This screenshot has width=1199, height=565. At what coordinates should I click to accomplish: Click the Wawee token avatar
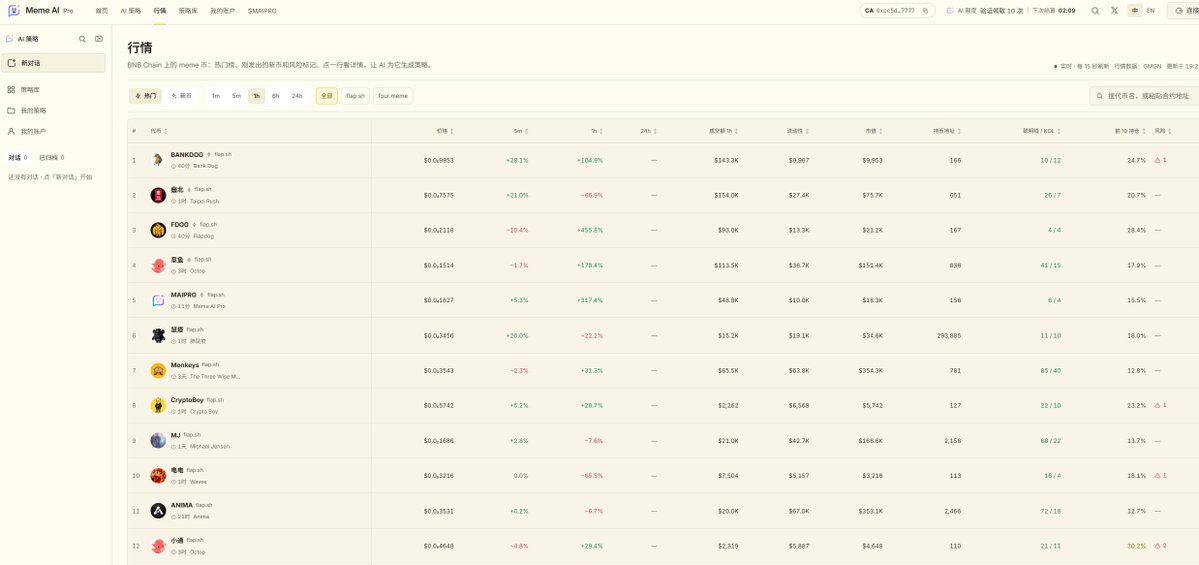[x=158, y=476]
